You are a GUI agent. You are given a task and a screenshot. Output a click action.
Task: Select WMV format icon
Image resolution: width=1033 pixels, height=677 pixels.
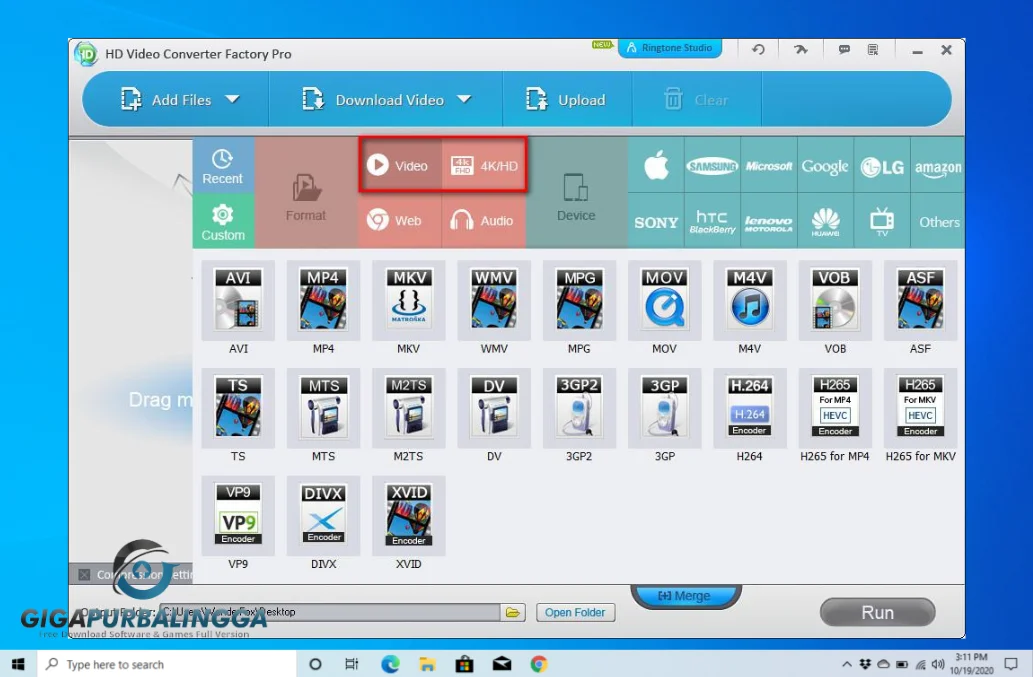493,300
